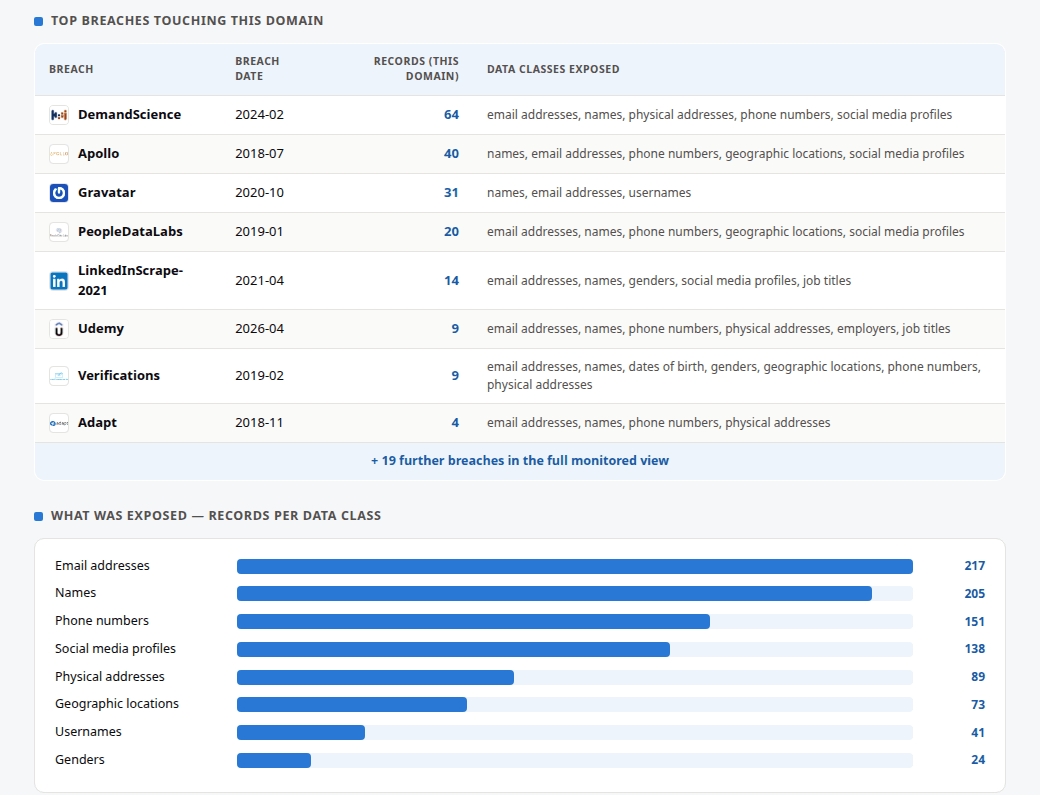Click the 2019-01 breach date
Image resolution: width=1040 pixels, height=795 pixels.
(259, 231)
